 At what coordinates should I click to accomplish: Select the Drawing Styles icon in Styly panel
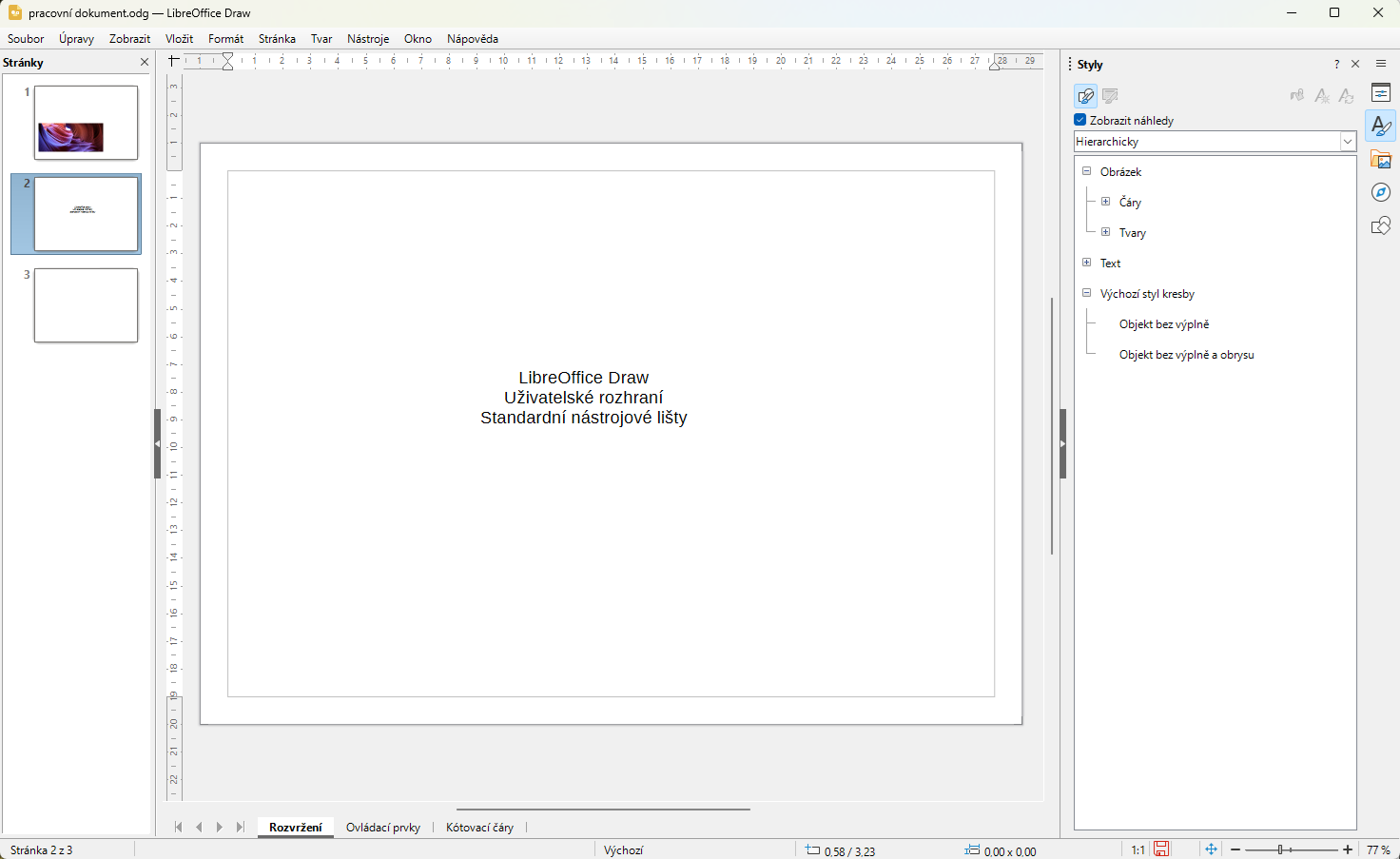tap(1085, 95)
